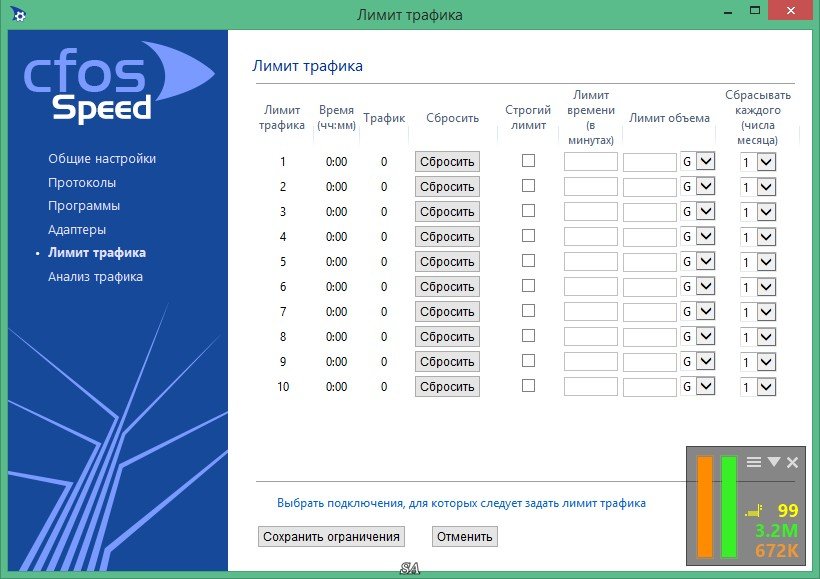
Task: Open the status widget hamburger menu
Action: point(754,462)
